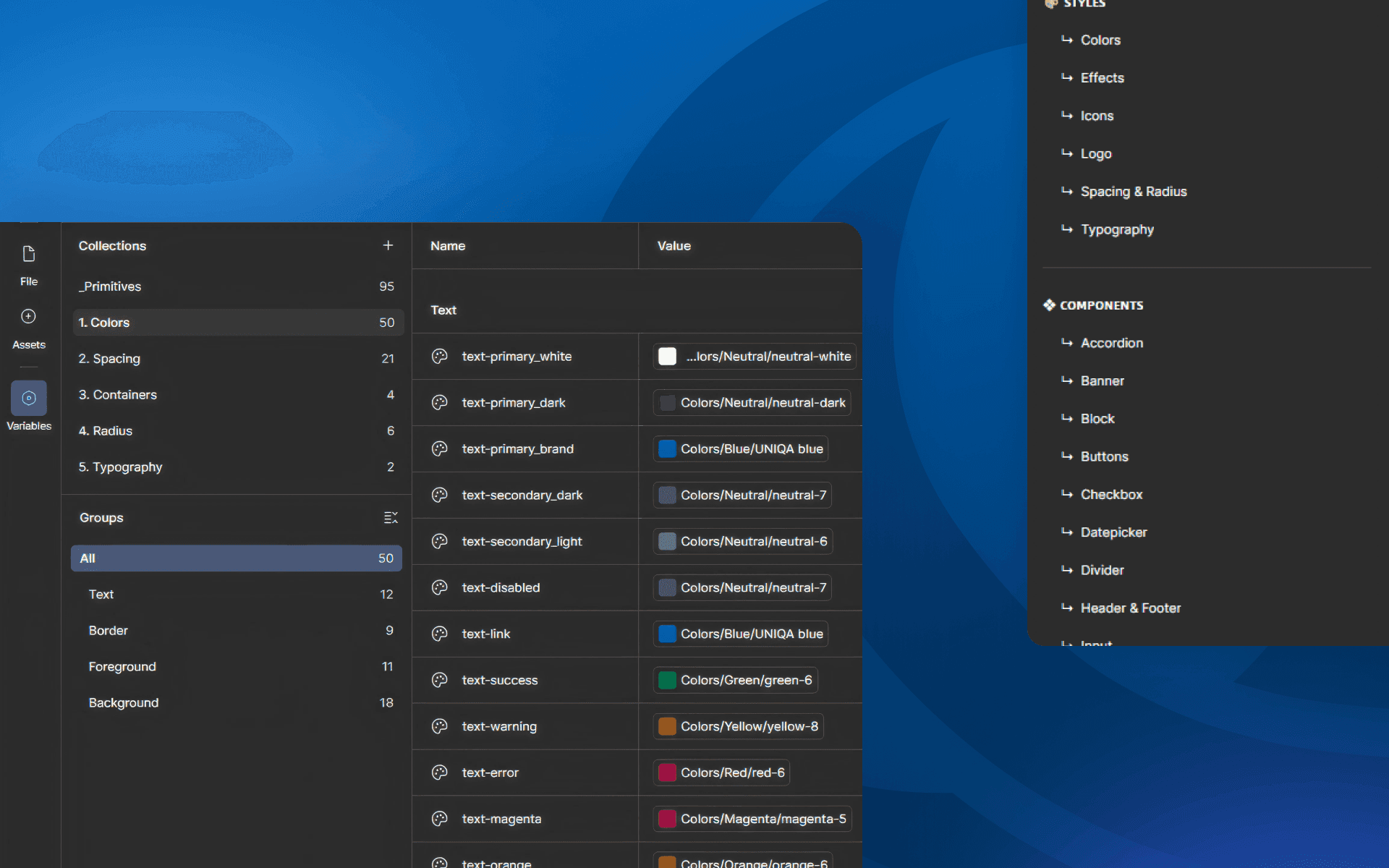1389x868 pixels.
Task: Click palette icon beside text-warning
Action: [x=440, y=727]
